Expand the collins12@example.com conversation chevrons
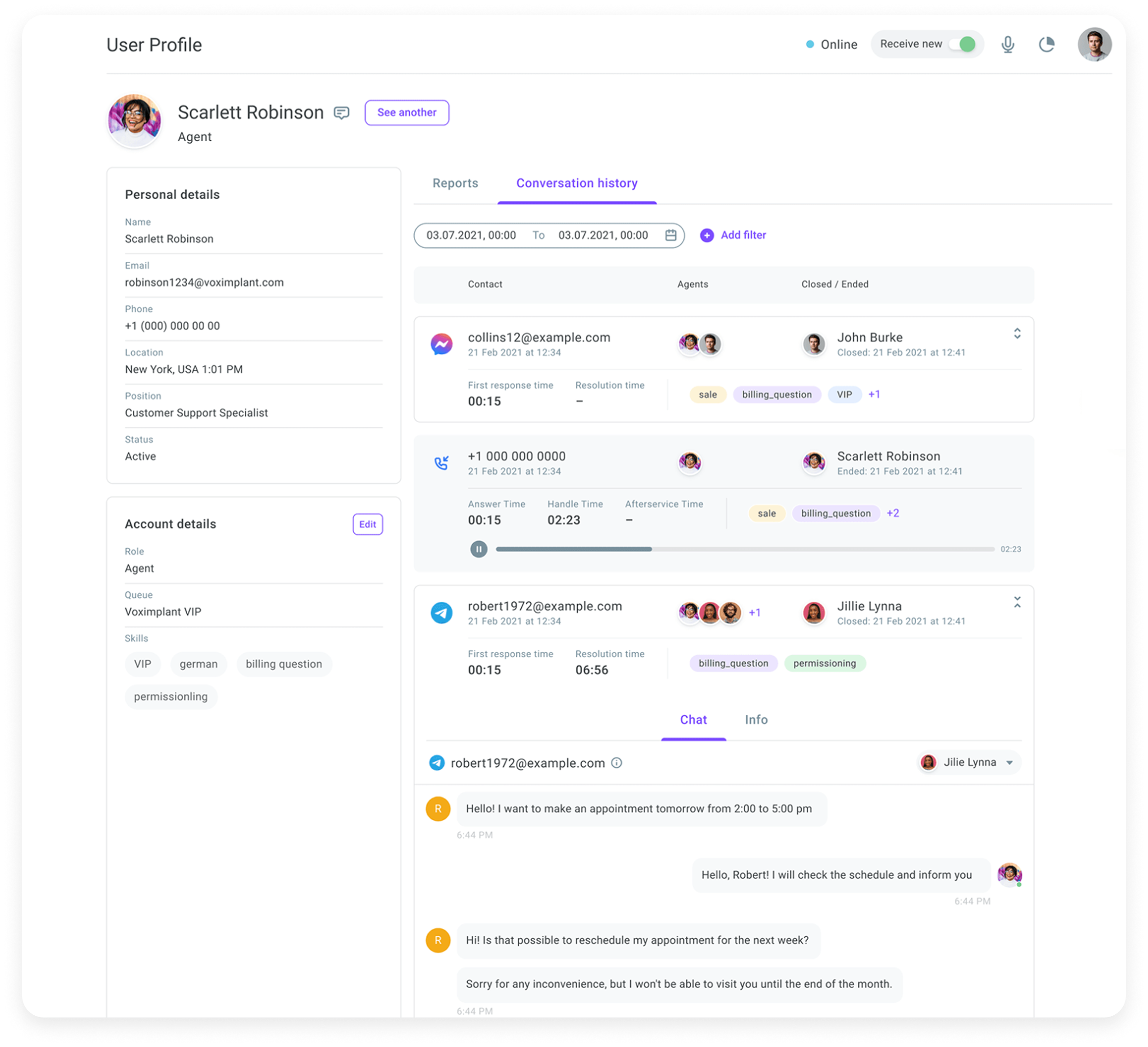 (1016, 334)
